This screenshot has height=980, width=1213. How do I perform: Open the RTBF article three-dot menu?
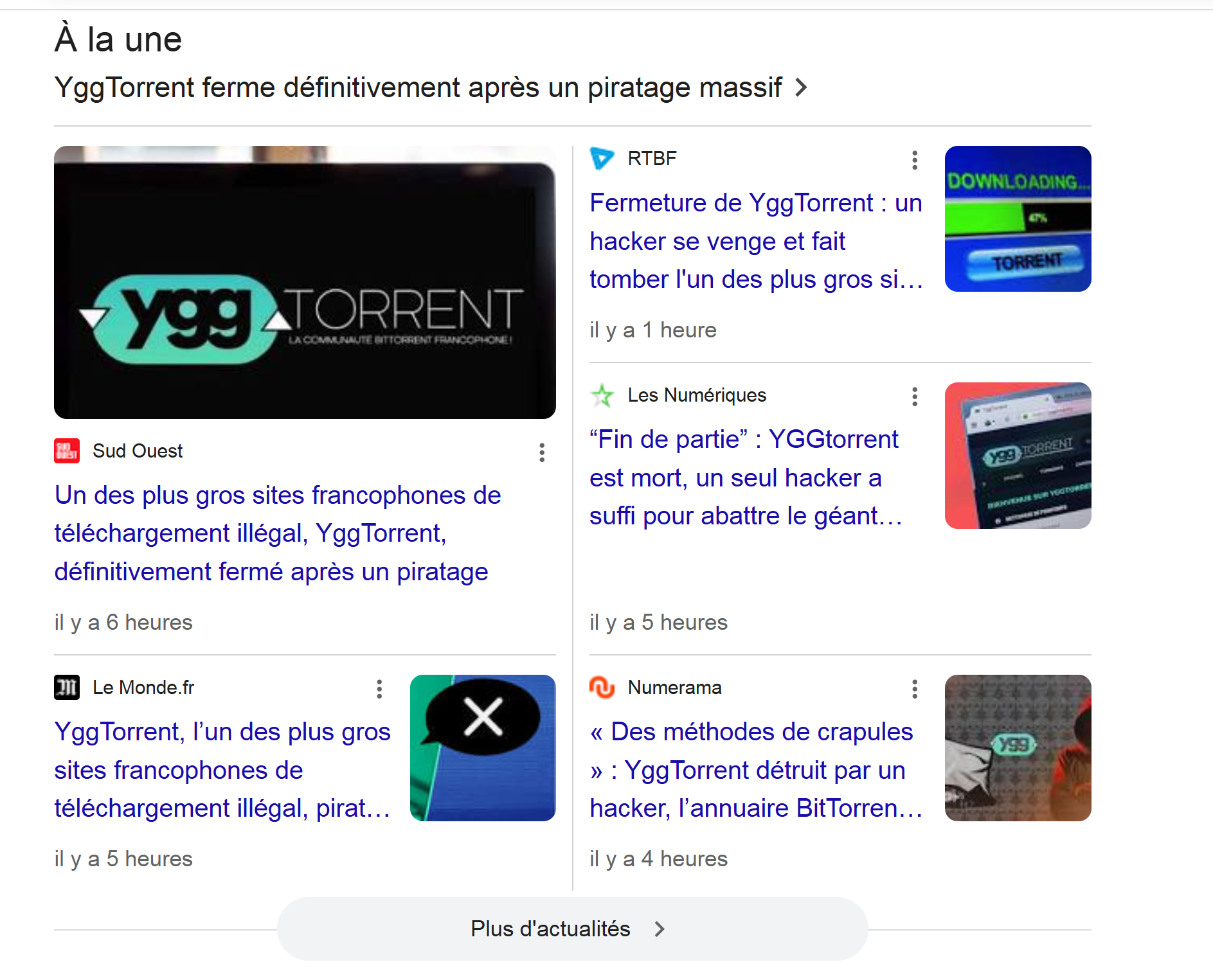[x=915, y=160]
